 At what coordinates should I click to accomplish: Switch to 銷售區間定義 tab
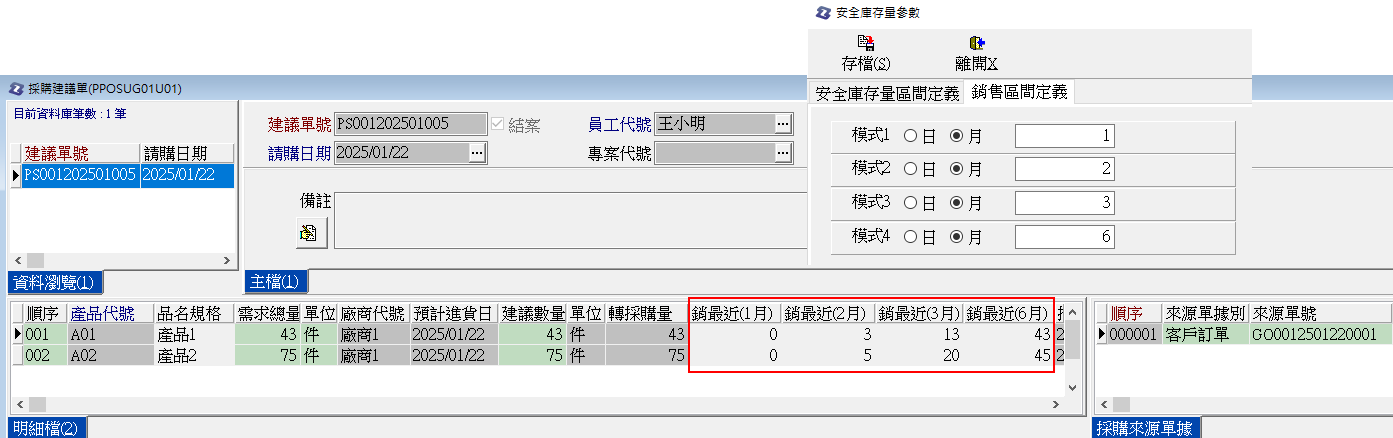tap(1019, 93)
